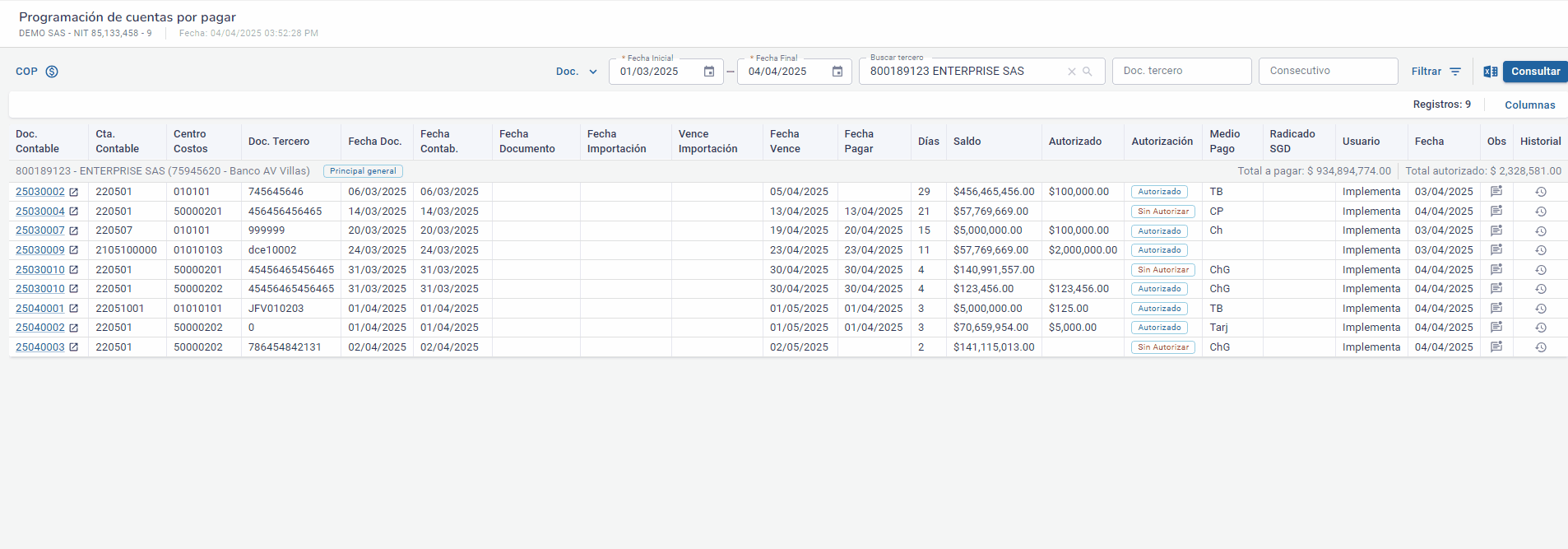Open document link 25030007
The width and height of the screenshot is (1568, 549).
click(40, 230)
